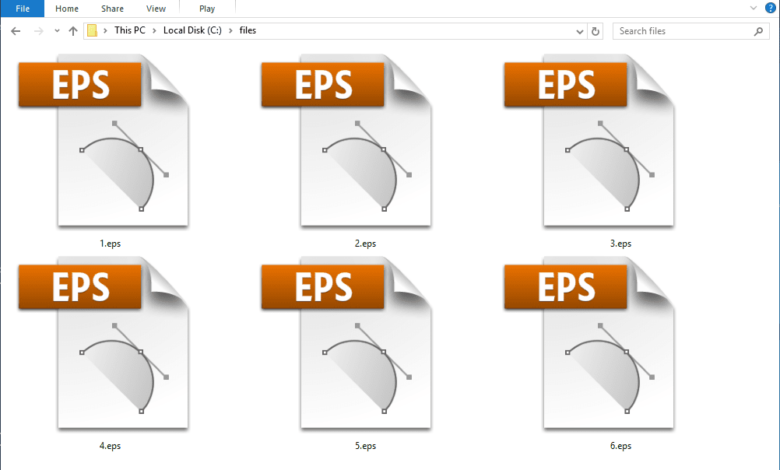The height and width of the screenshot is (470, 780).
Task: Open the Play ribbon tab
Action: [205, 8]
